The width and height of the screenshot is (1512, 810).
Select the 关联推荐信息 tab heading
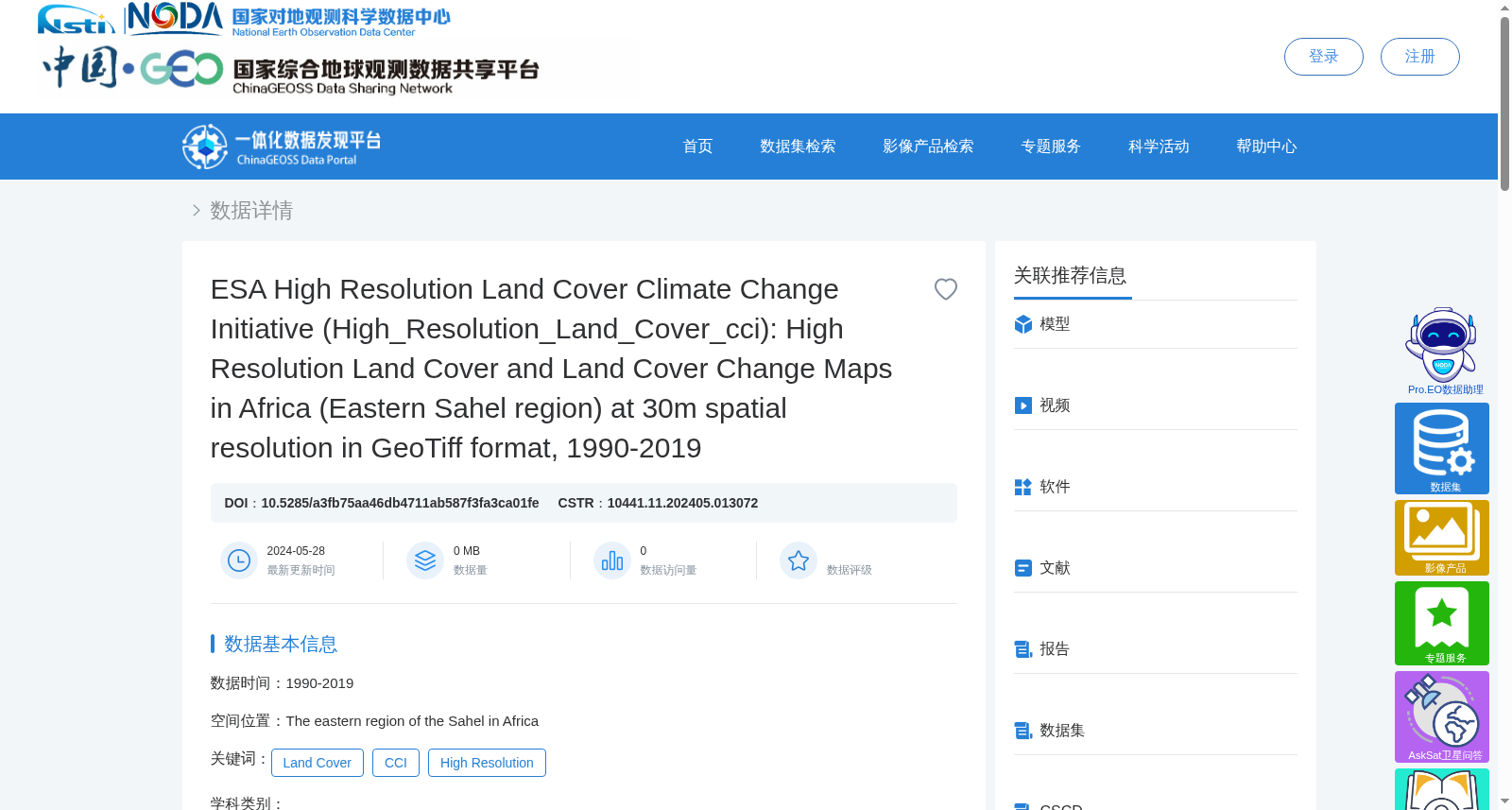coord(1070,275)
